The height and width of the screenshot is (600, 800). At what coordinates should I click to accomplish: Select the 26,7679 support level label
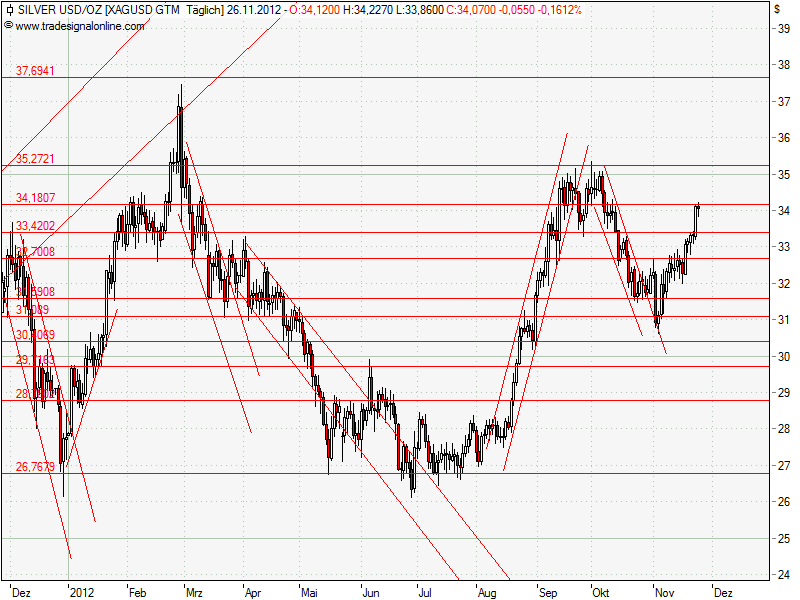33,466
